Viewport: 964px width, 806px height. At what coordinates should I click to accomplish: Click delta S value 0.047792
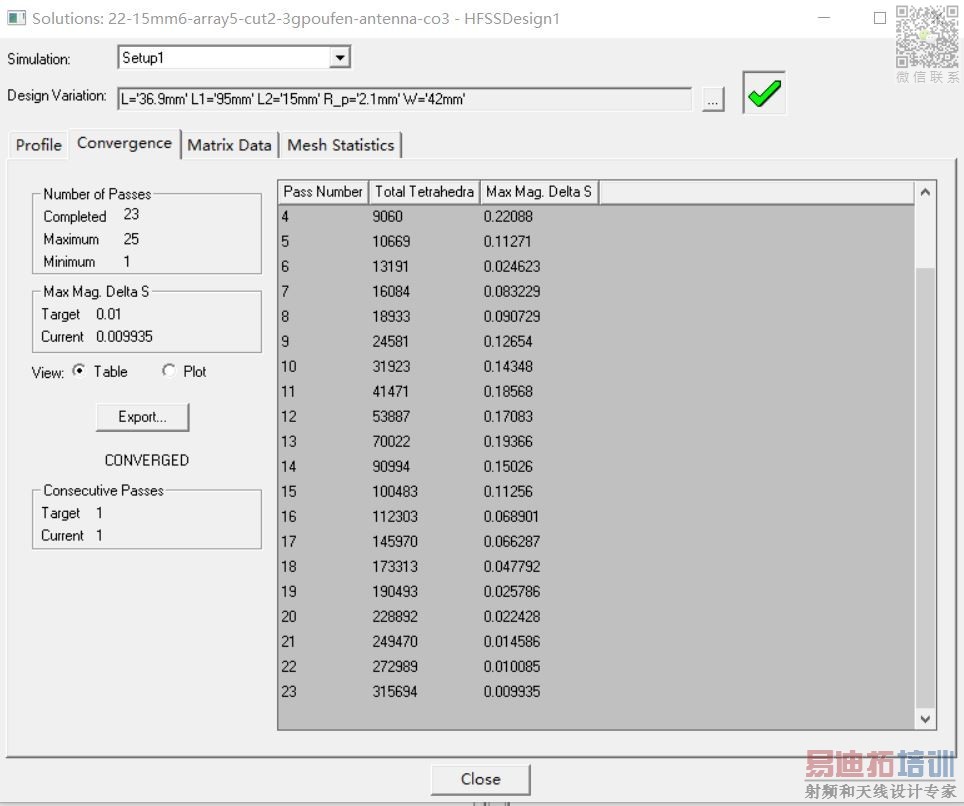coord(512,566)
